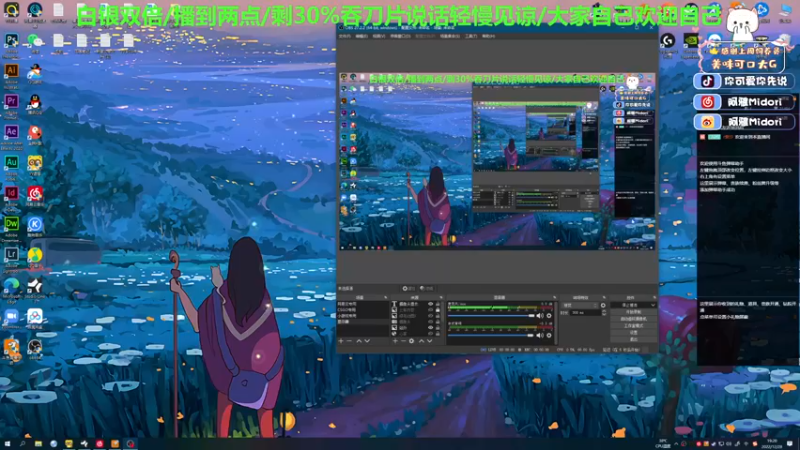Click the 退出 button in Controls
The height and width of the screenshot is (450, 800).
click(x=633, y=339)
